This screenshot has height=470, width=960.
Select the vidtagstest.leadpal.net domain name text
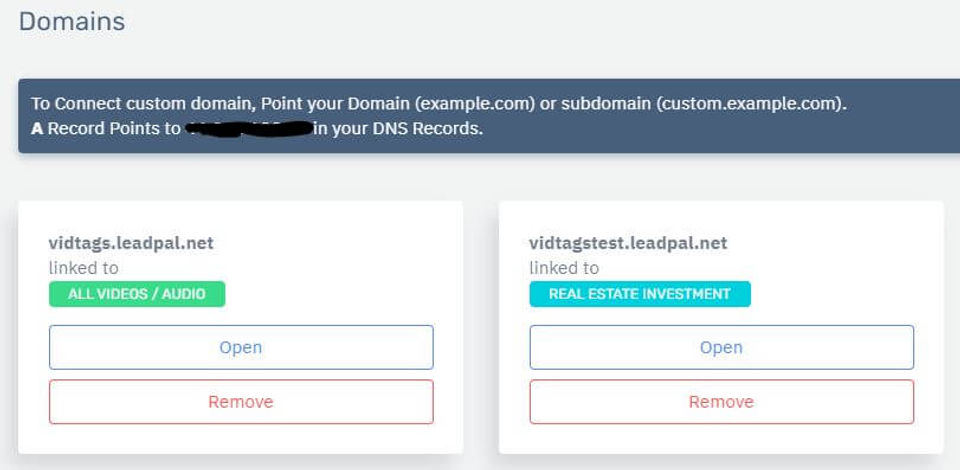point(628,243)
